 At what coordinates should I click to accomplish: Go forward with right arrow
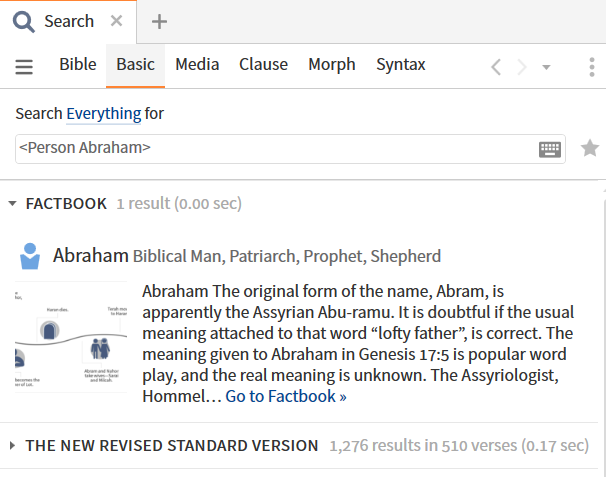522,67
